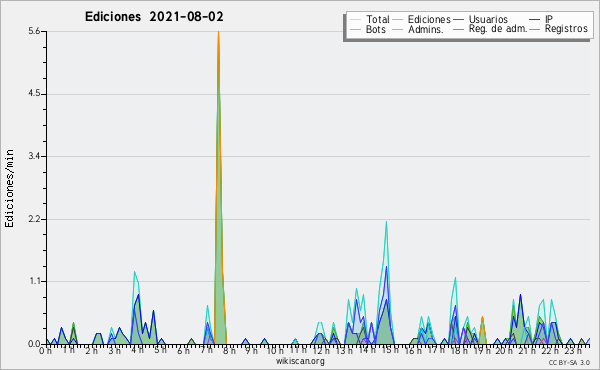
Task: Click the x-axis label '15 h'
Action: 390,350
